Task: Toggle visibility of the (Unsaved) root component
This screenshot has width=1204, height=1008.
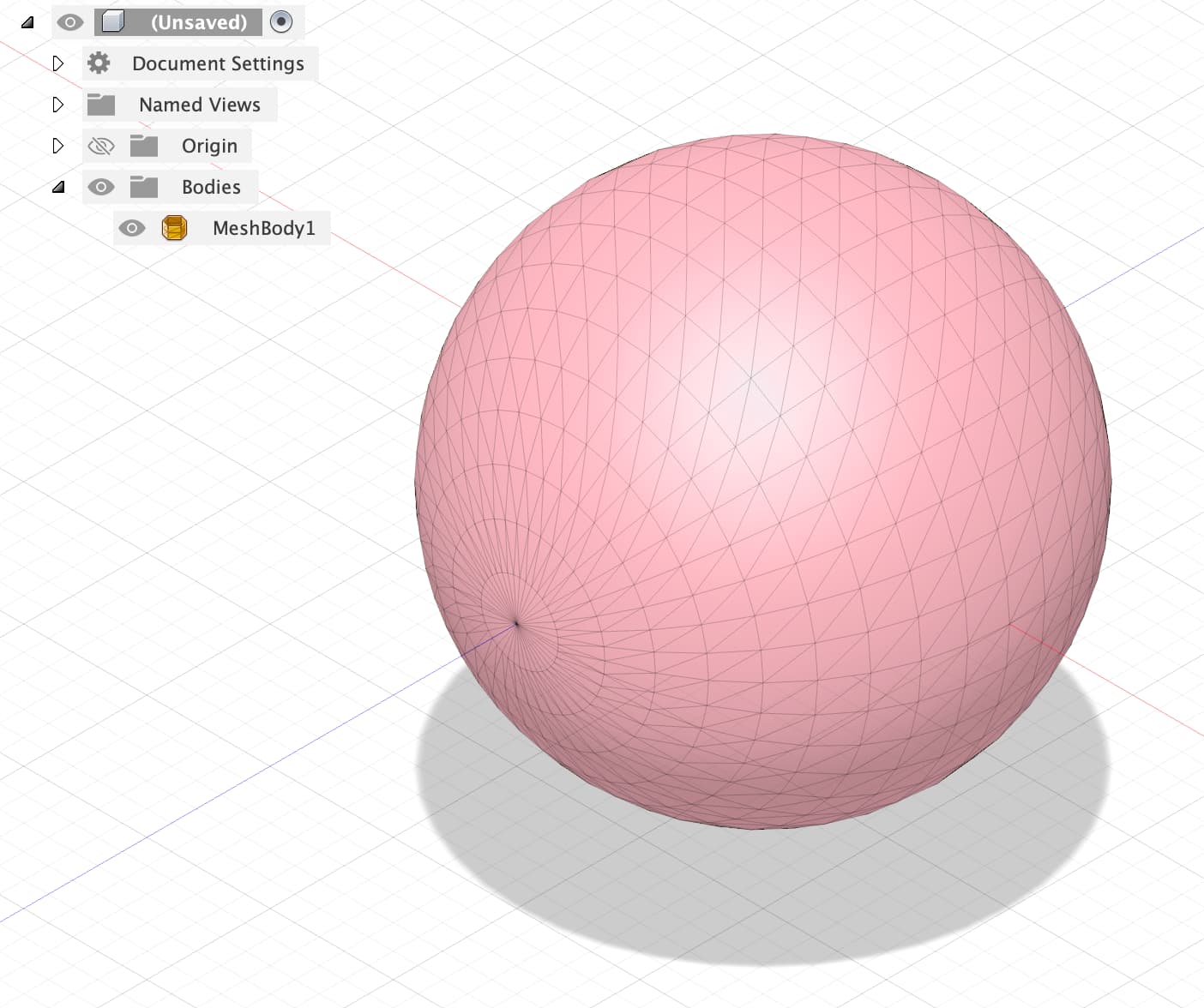Action: [x=70, y=22]
